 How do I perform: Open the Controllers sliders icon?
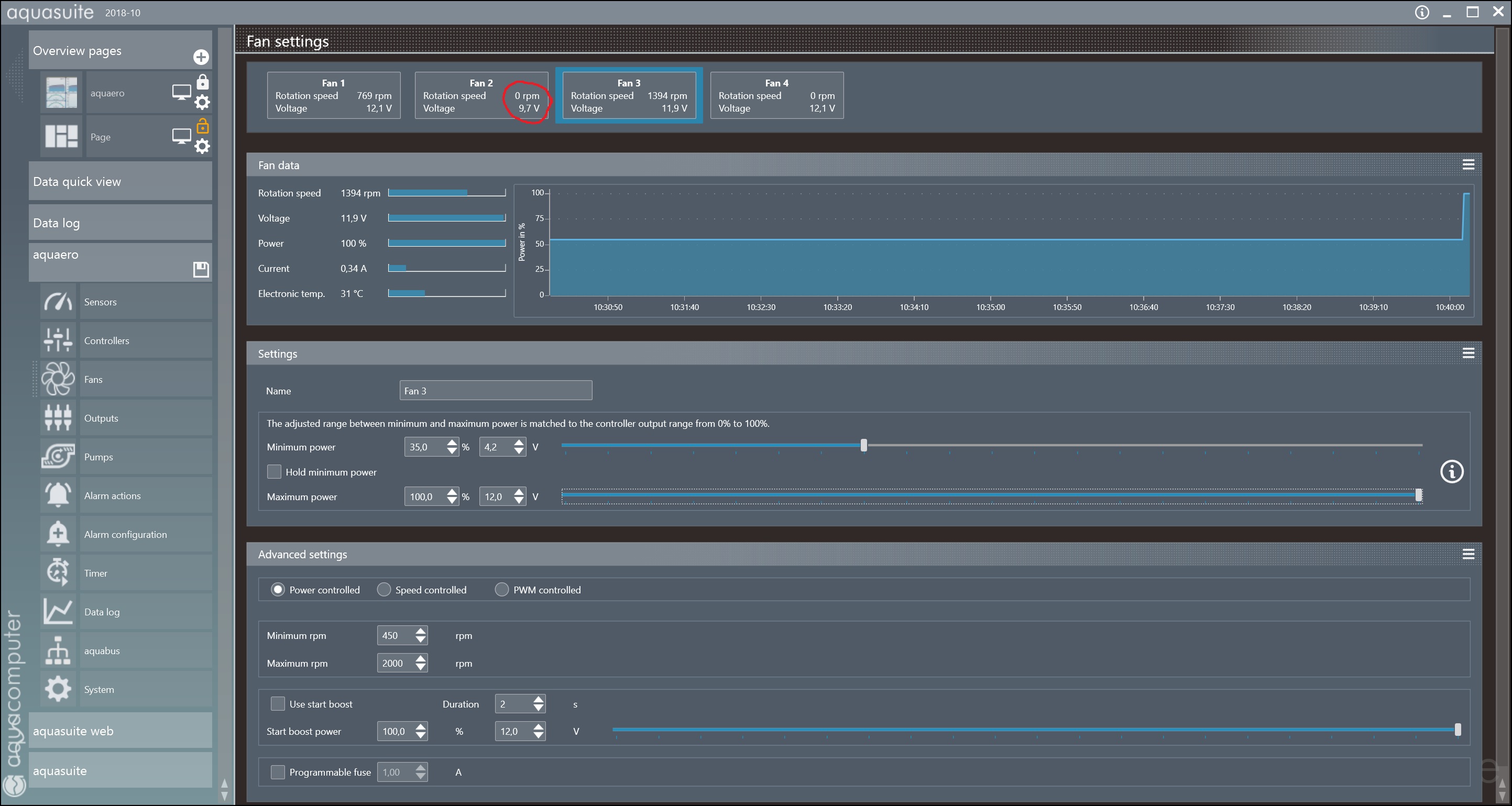(x=58, y=340)
